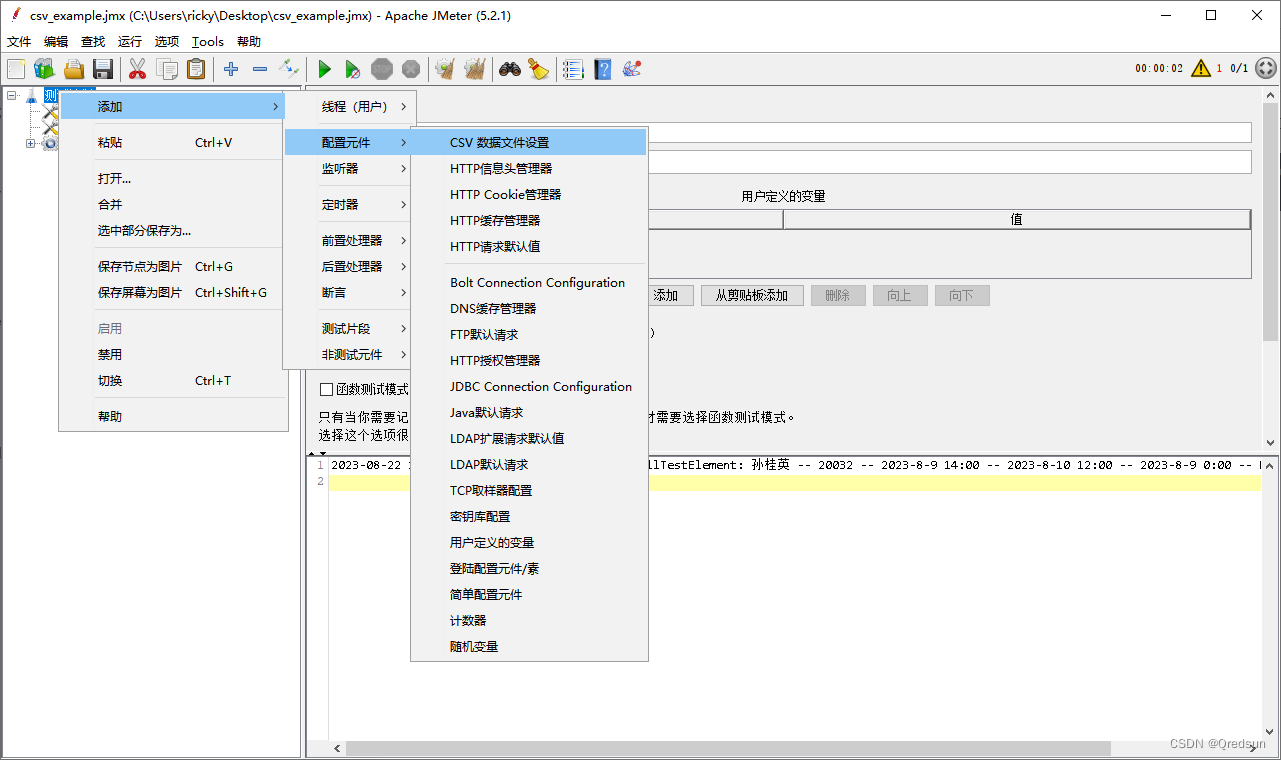This screenshot has width=1281, height=760.
Task: Open the 后置处理器 submenu
Action: tap(349, 267)
